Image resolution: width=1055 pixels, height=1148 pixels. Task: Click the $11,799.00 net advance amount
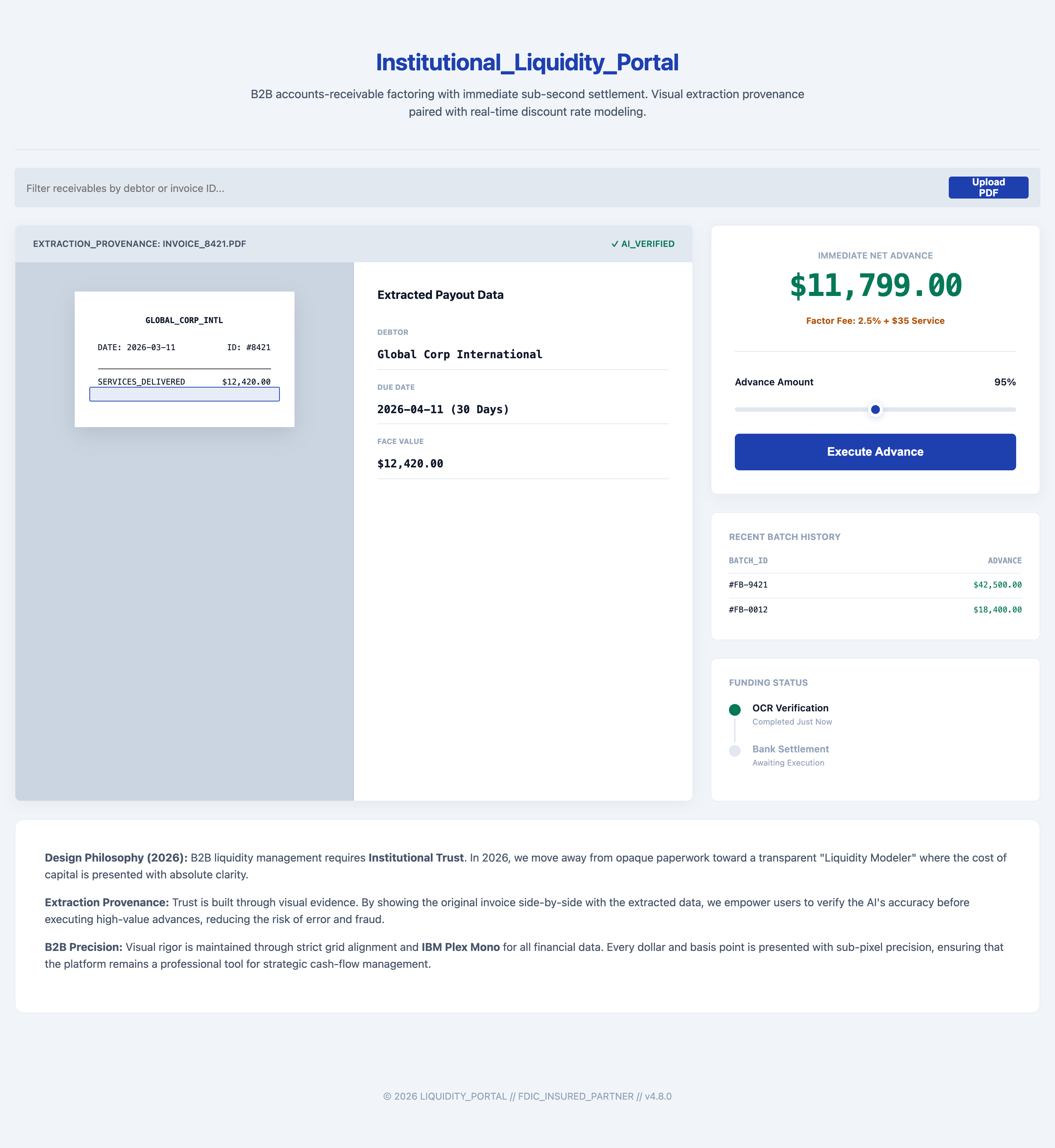[x=875, y=285]
